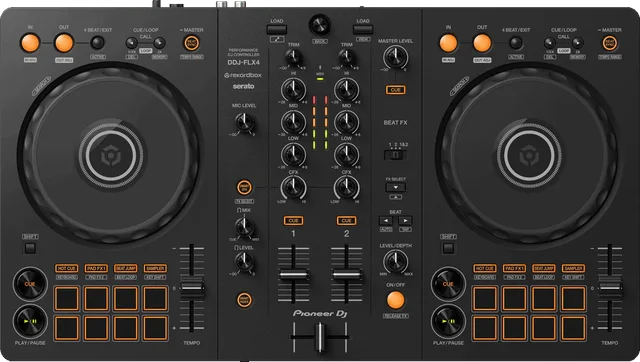
Task: Select PAD FX1 pad mode on right deck
Action: pos(514,268)
